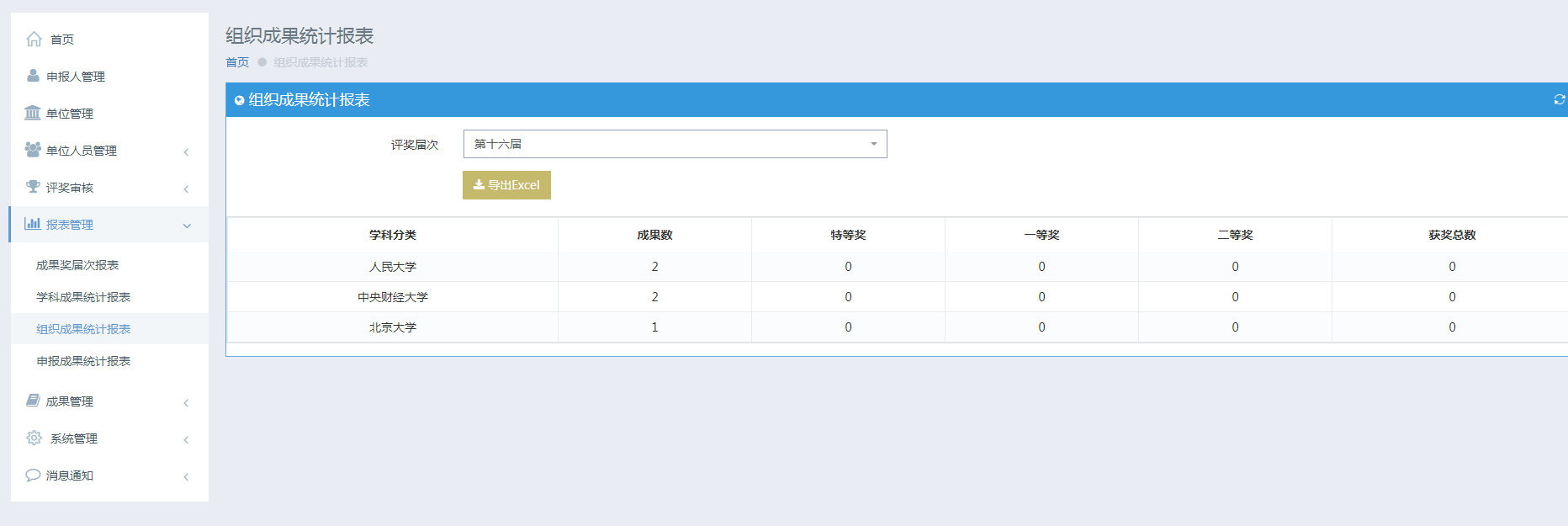Viewport: 1568px width, 526px height.
Task: Click the 单位管理 building icon
Action: pos(33,113)
